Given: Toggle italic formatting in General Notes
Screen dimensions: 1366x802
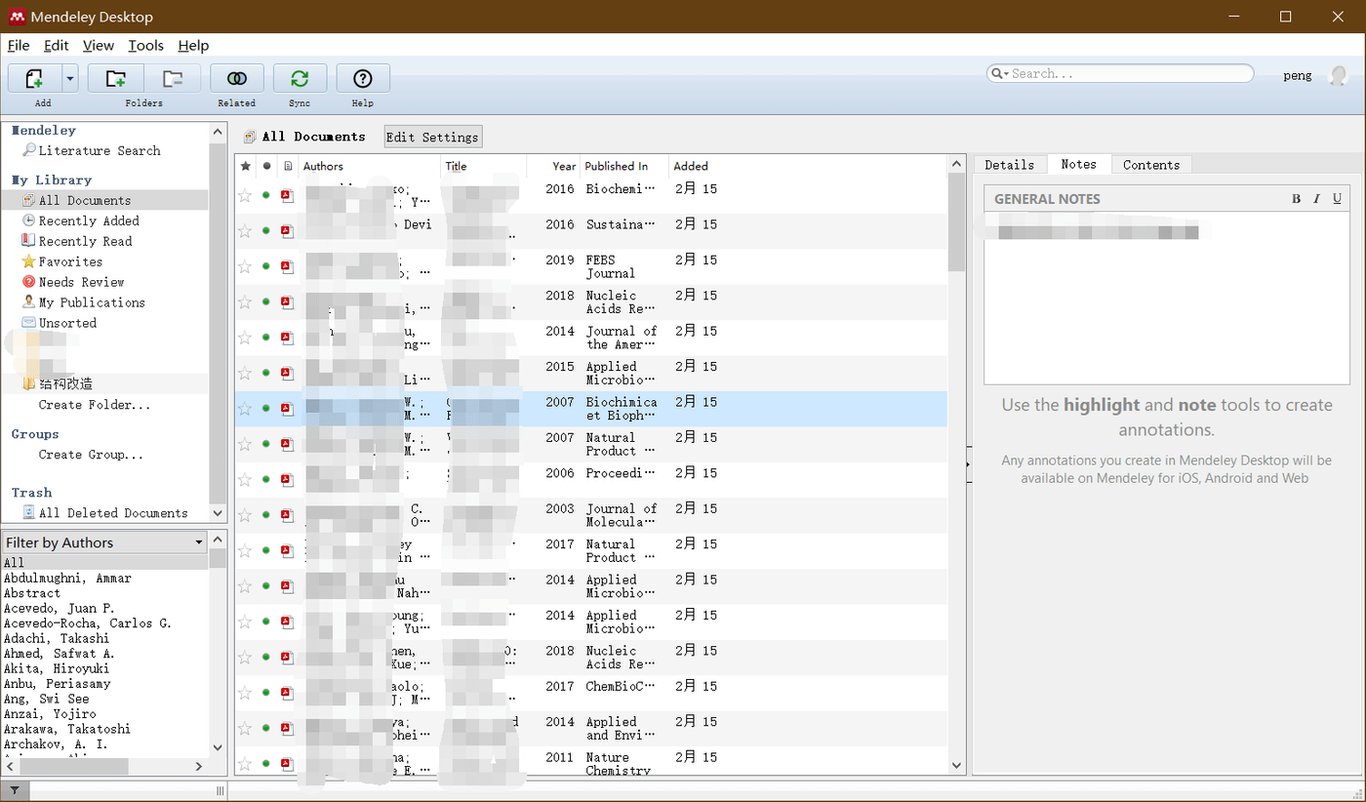Looking at the screenshot, I should (x=1317, y=199).
